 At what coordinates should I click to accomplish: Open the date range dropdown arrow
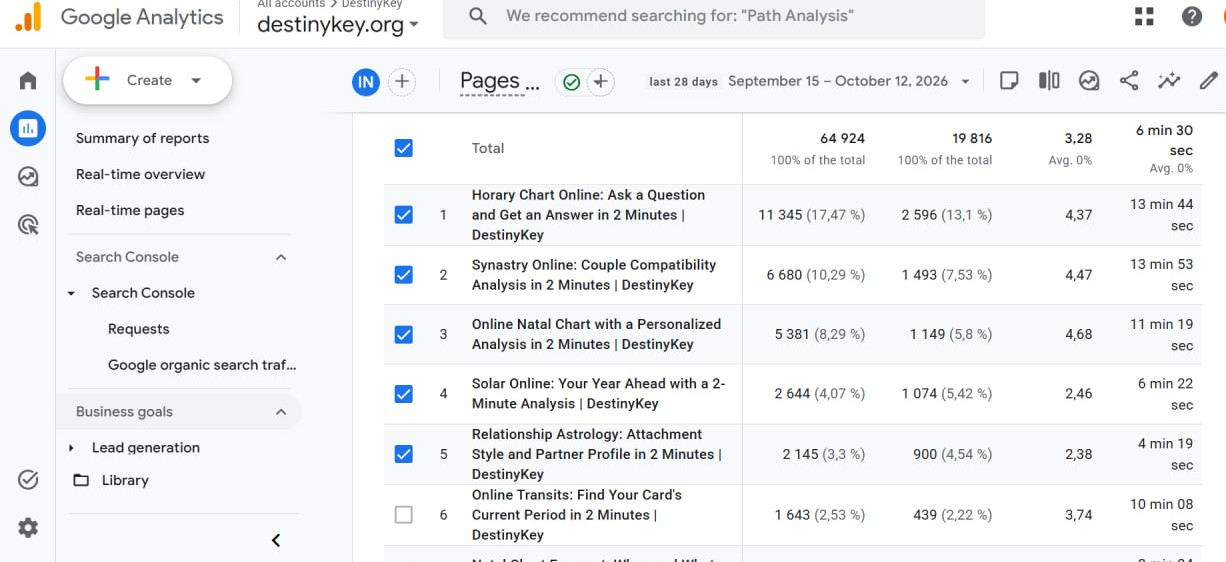pyautogui.click(x=965, y=82)
